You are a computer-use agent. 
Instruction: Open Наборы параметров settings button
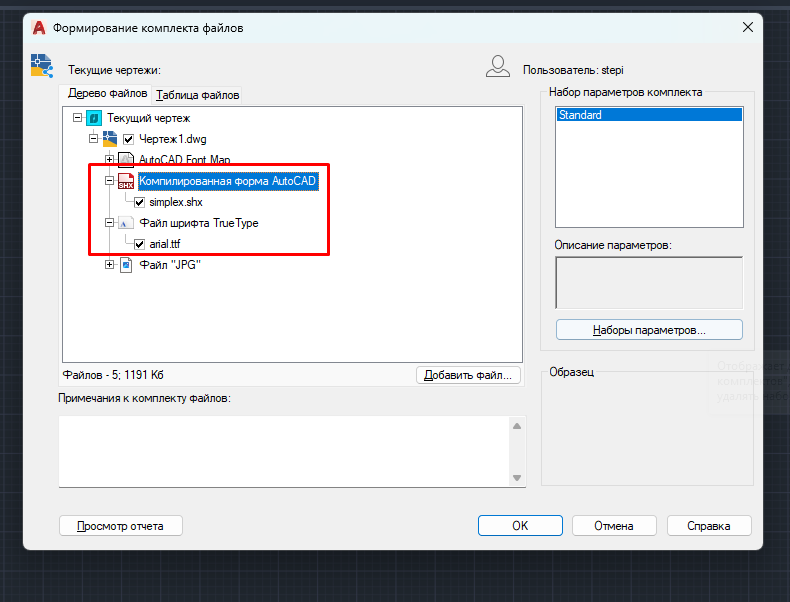(649, 330)
